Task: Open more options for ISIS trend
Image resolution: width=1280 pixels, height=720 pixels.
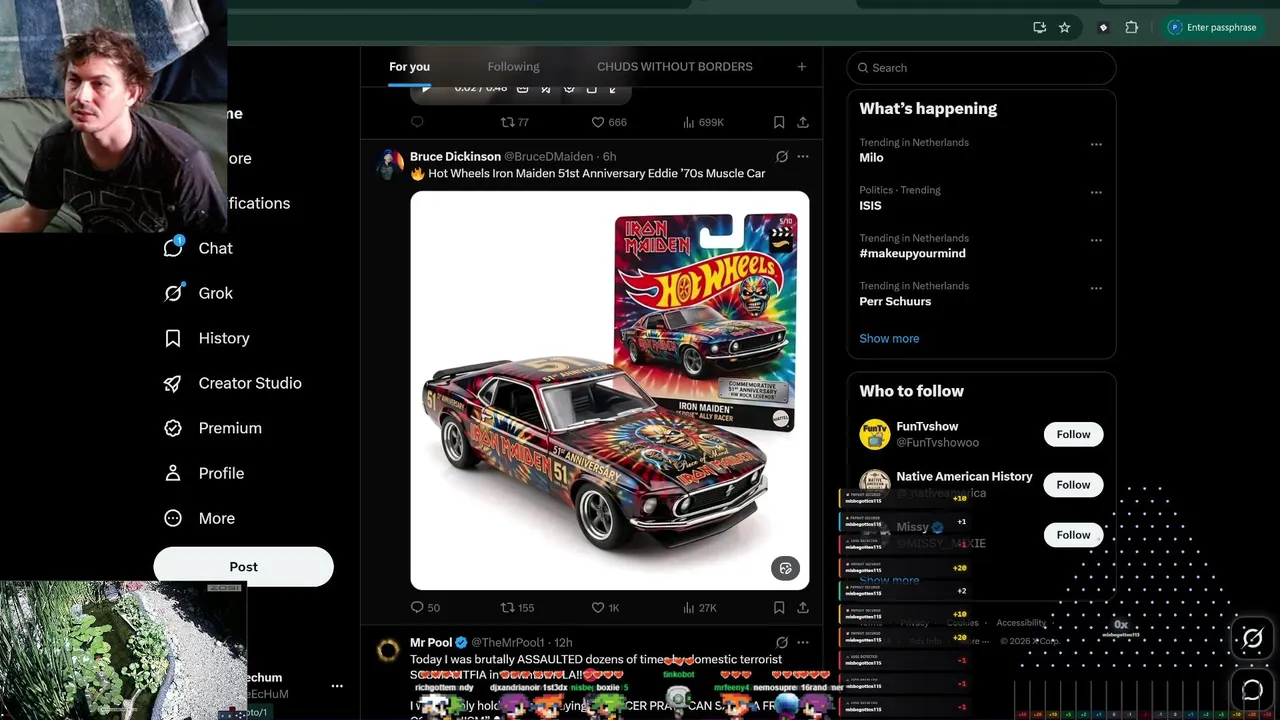Action: (1096, 192)
